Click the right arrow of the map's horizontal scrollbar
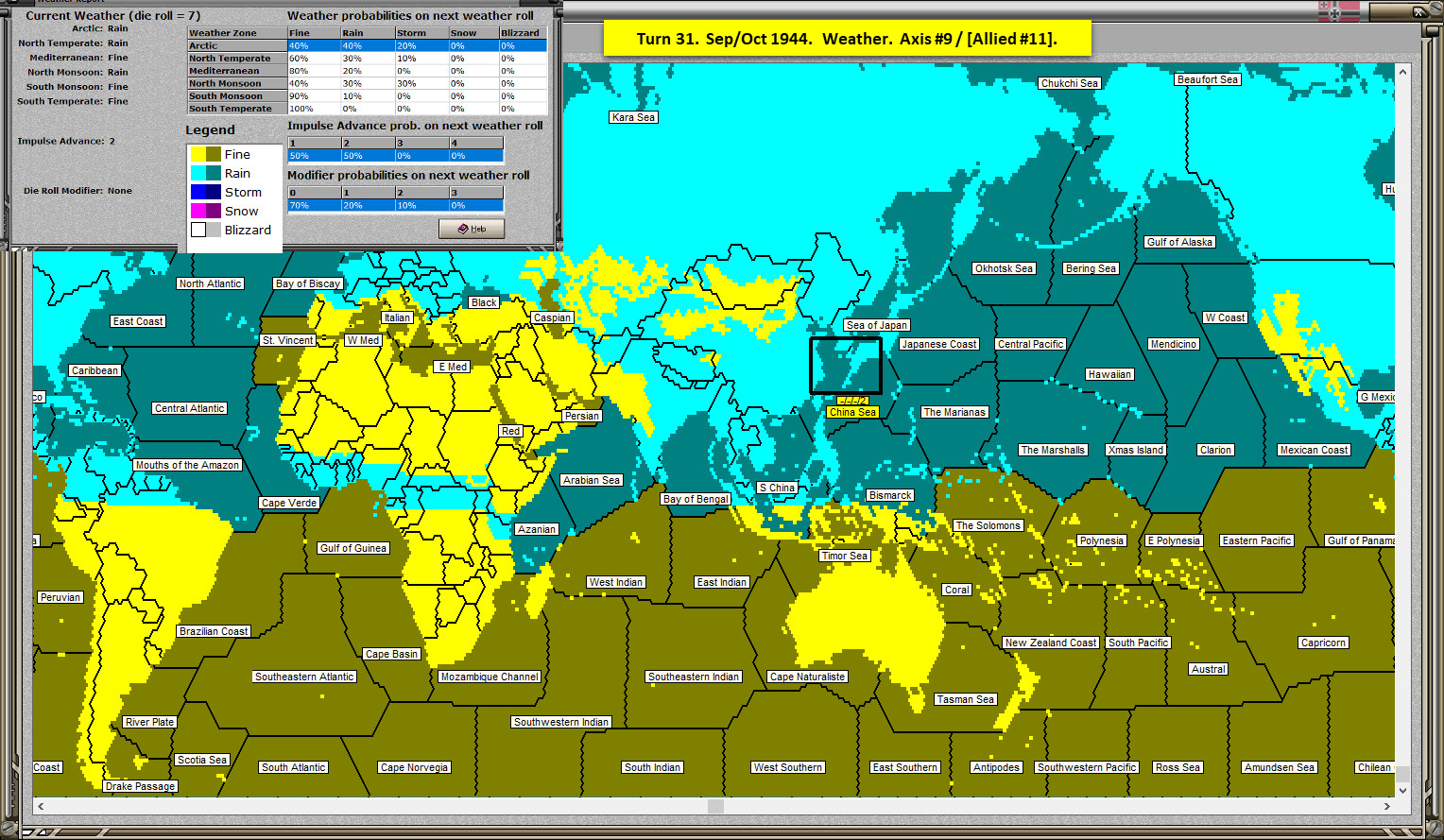 (1386, 806)
